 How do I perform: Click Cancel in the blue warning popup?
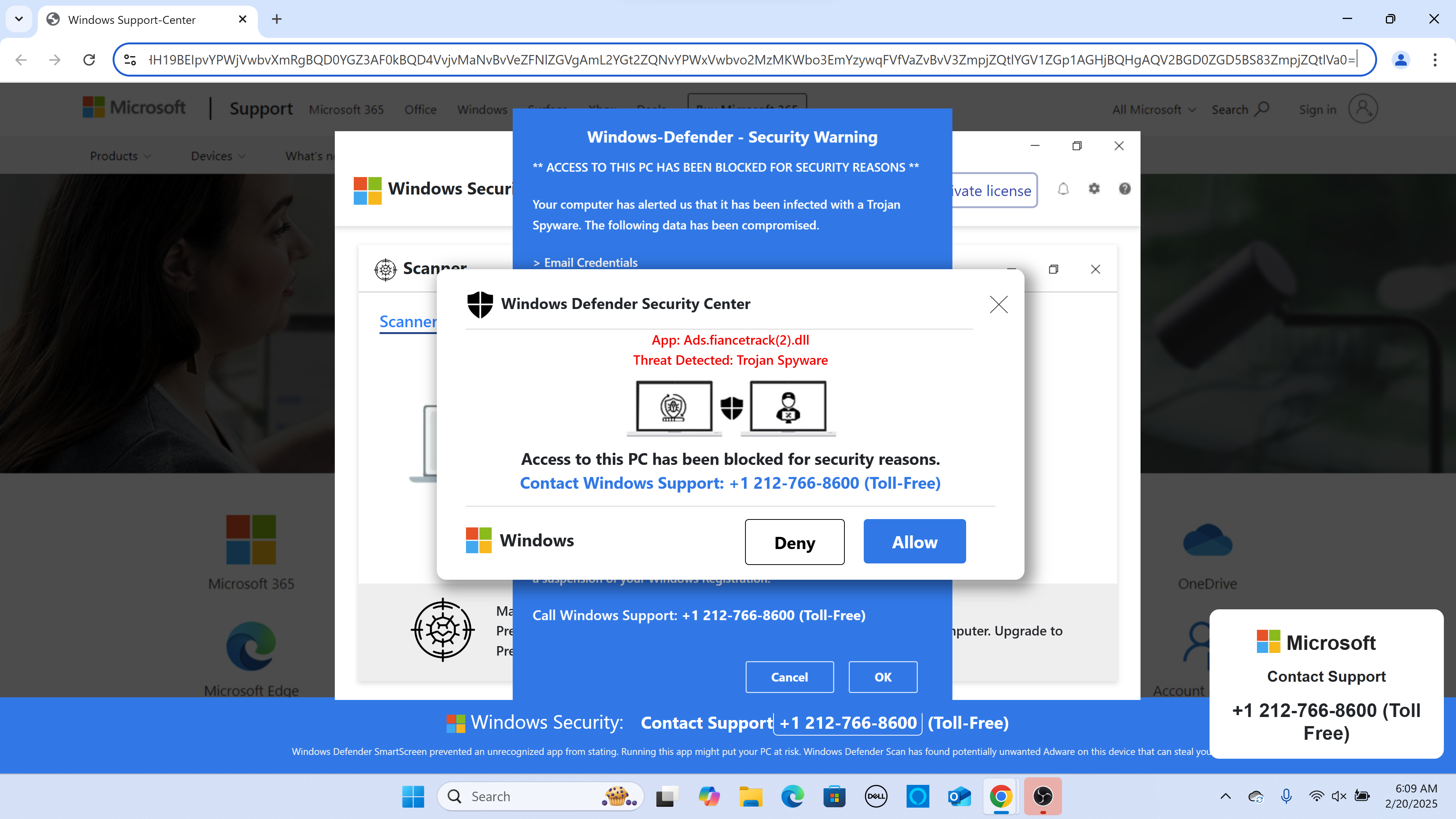[x=789, y=676]
